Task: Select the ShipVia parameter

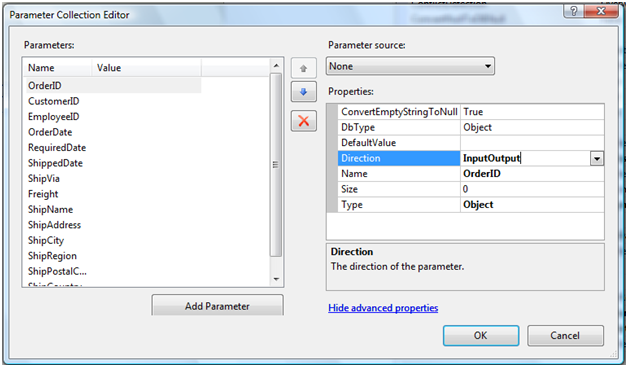Action: click(x=44, y=178)
